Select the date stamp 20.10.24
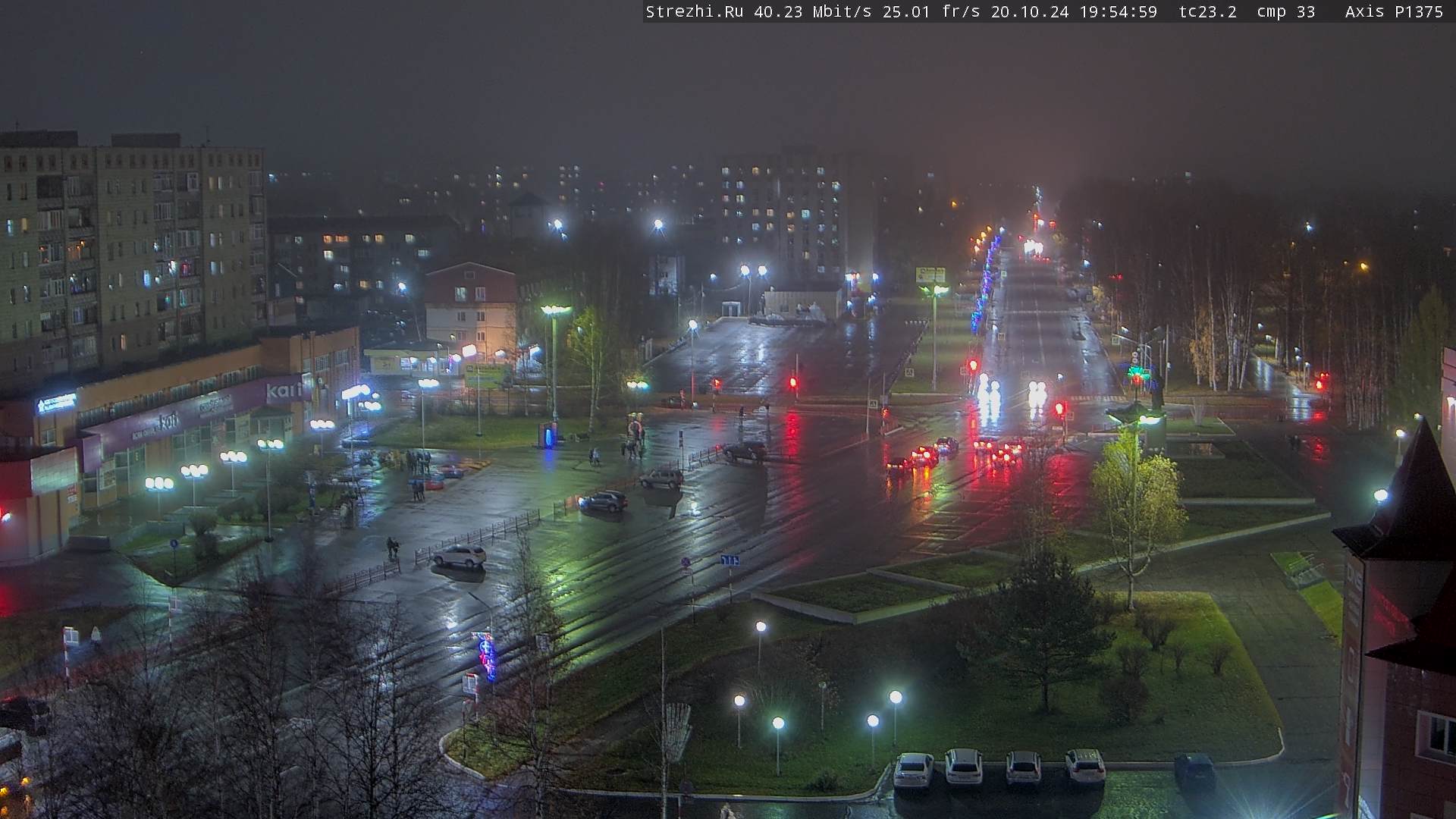 point(1030,11)
